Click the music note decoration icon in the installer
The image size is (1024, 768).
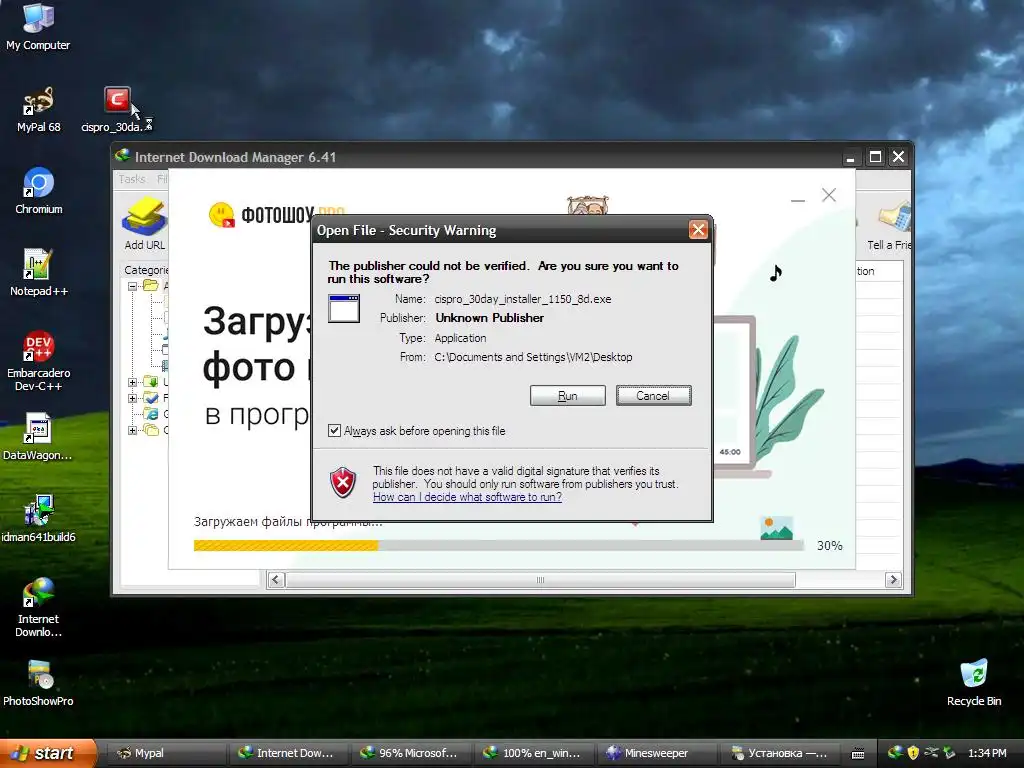[x=775, y=272]
